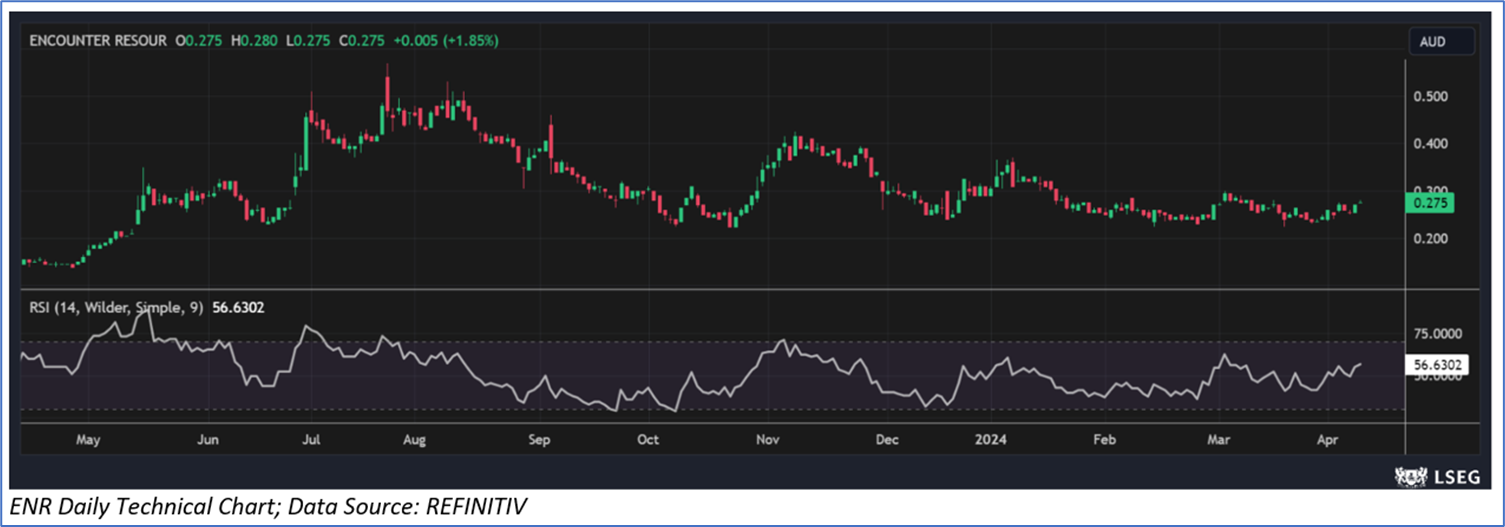Click the 0.200 price axis level
Screen dimensions: 1505x527
pyautogui.click(x=1435, y=239)
